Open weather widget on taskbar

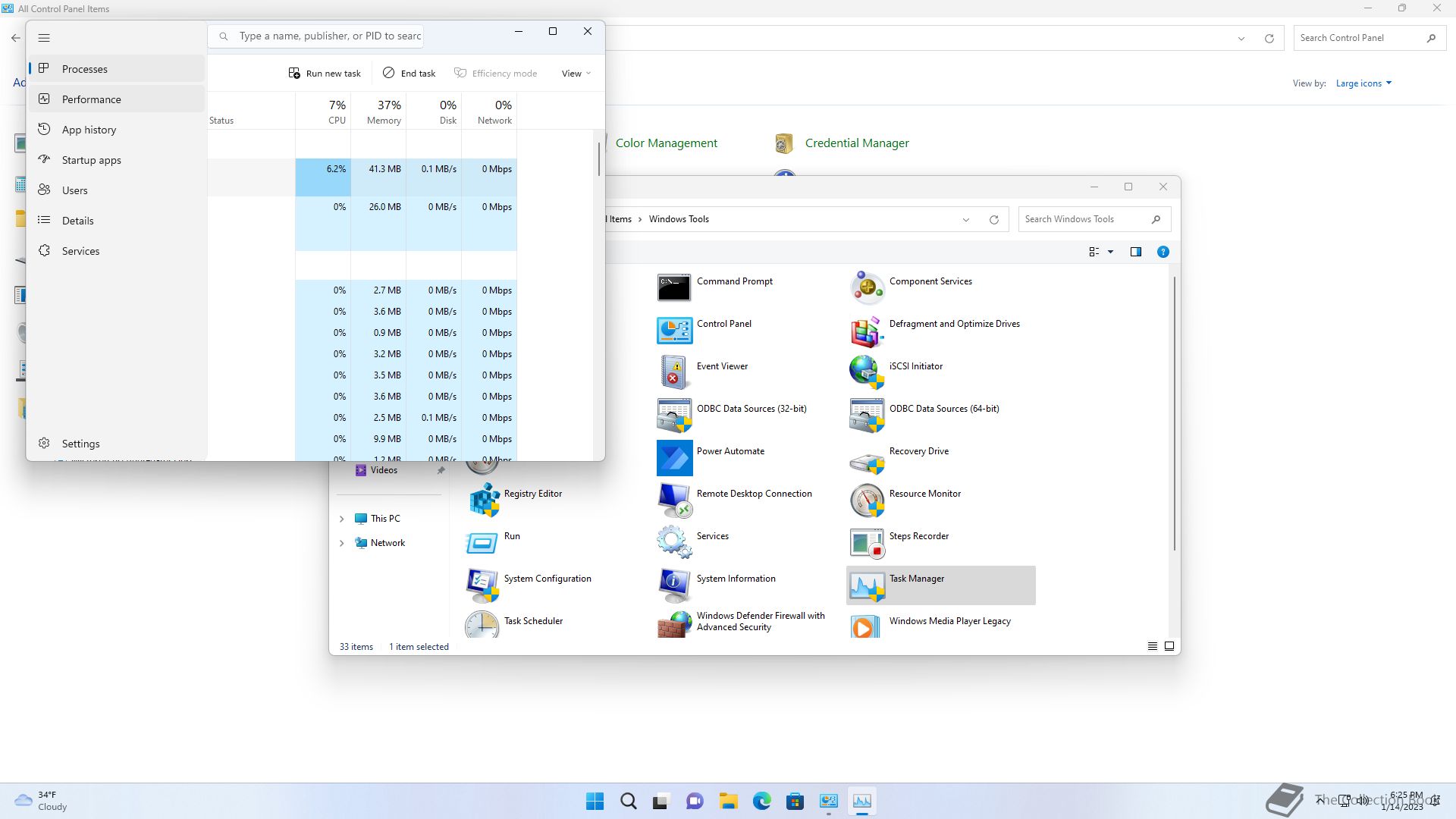[x=42, y=801]
